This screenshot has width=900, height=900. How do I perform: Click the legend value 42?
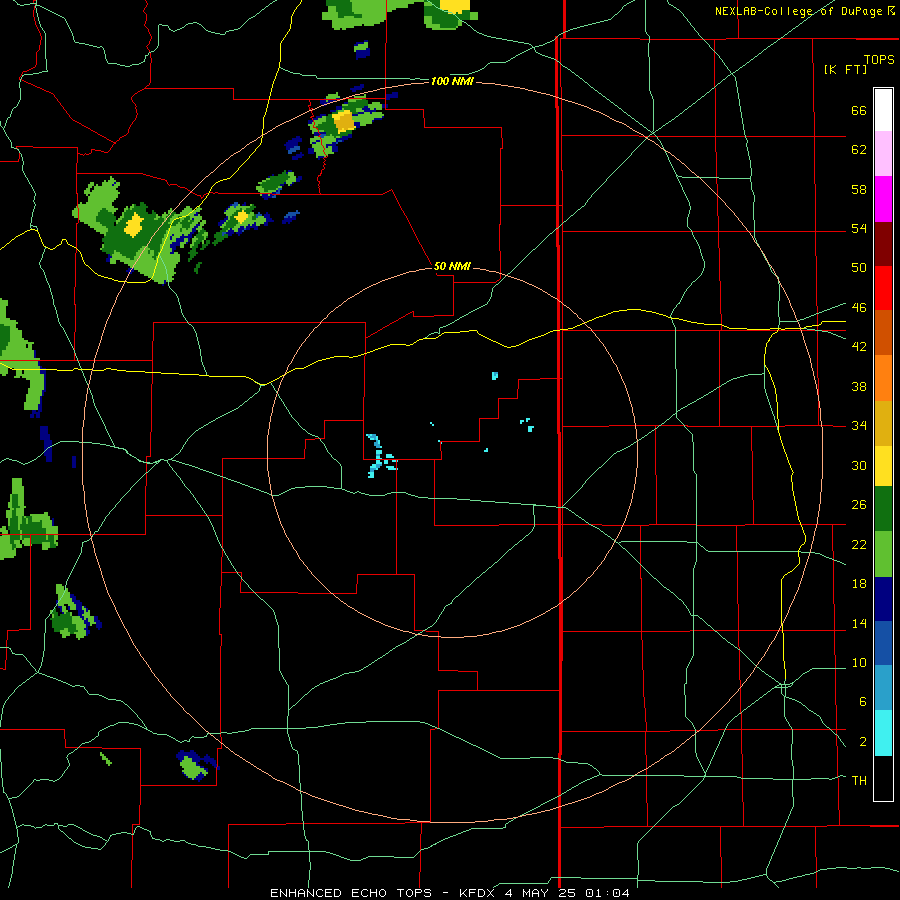858,347
